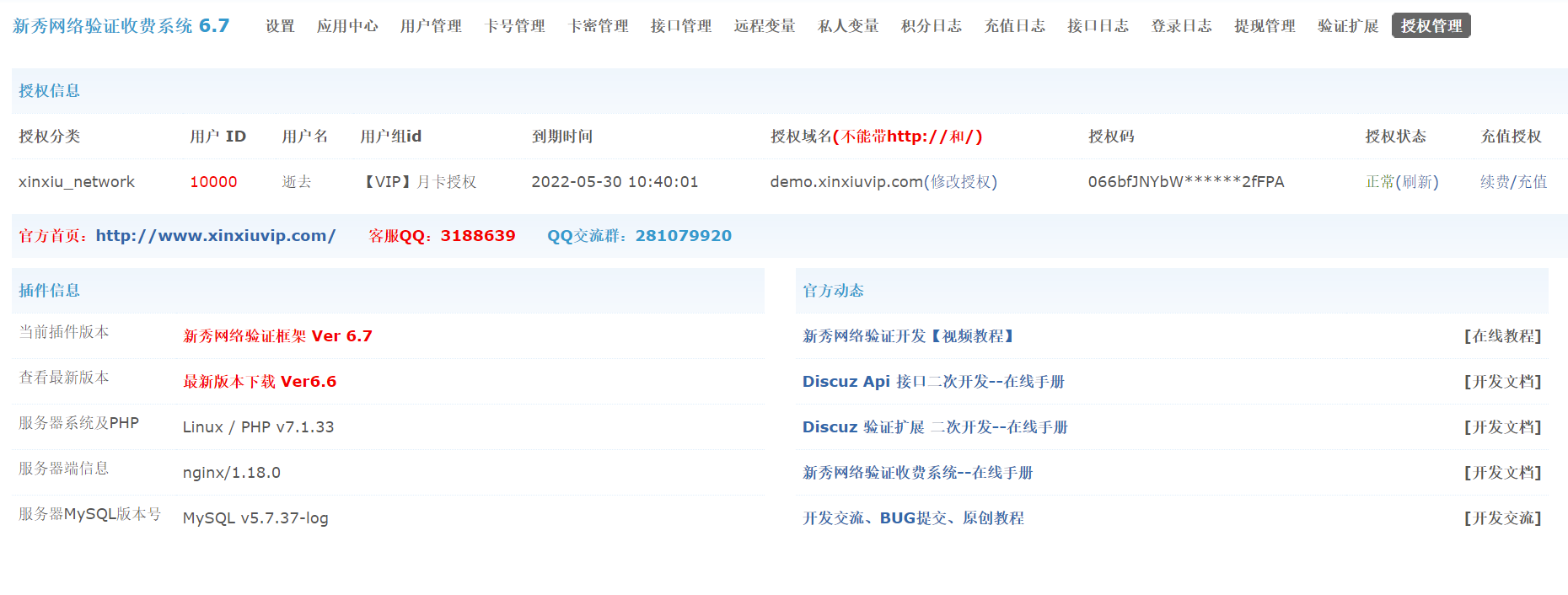Viewport: 1568px width, 595px height.
Task: Refresh authorization status via 刷新 link
Action: [x=1416, y=182]
